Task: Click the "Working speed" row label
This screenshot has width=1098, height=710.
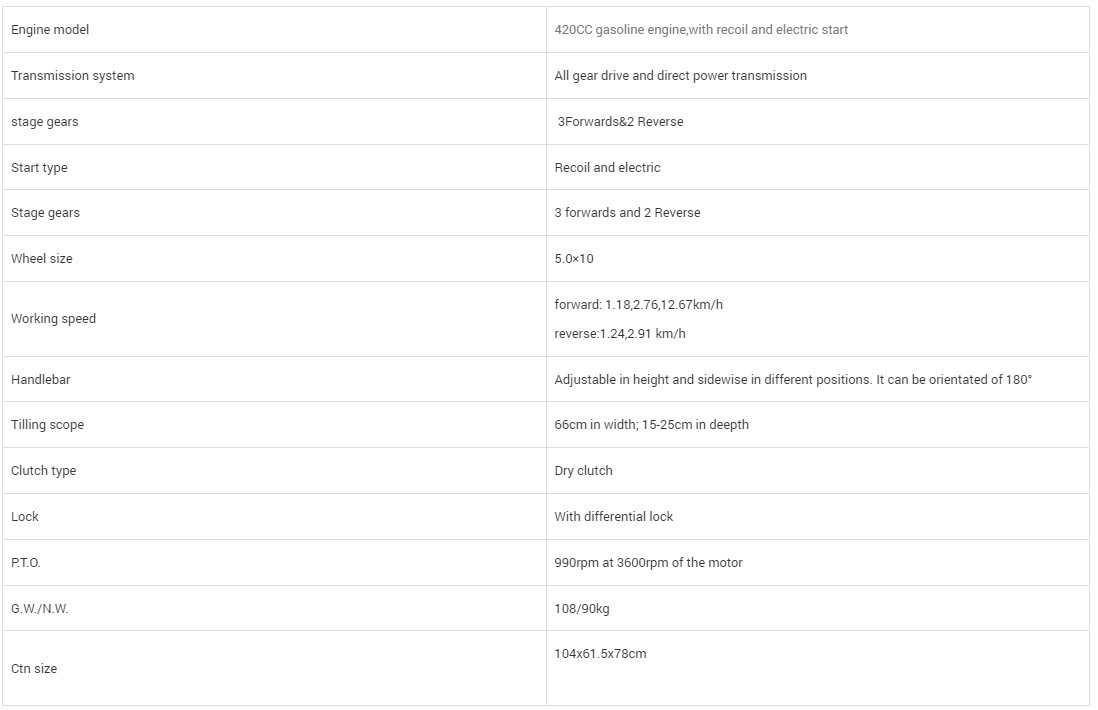Action: [x=53, y=319]
